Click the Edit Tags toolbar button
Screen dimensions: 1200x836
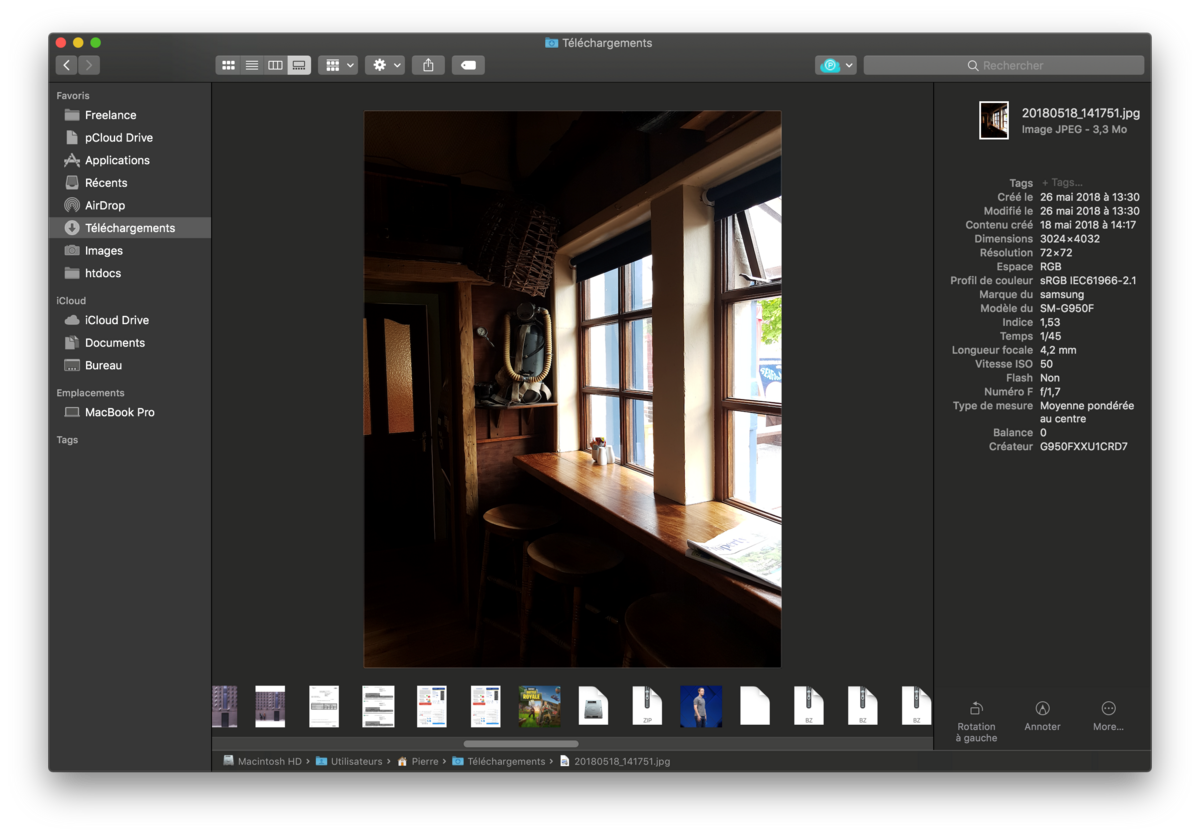tap(468, 65)
